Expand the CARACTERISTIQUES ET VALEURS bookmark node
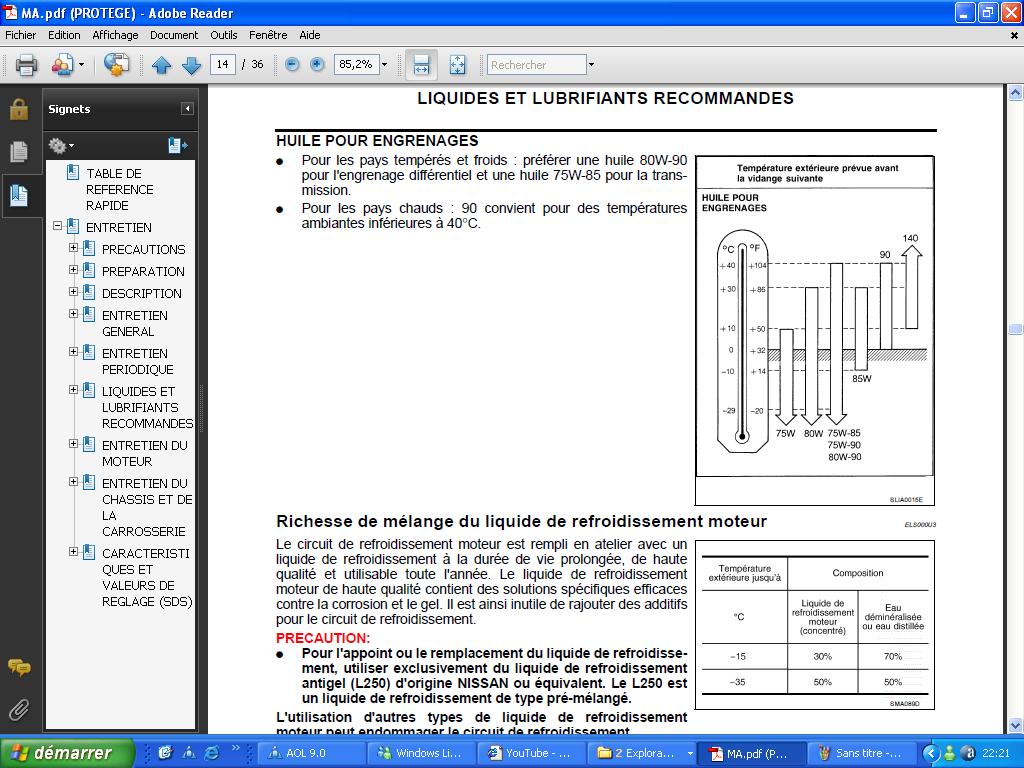This screenshot has height=768, width=1024. (73, 552)
